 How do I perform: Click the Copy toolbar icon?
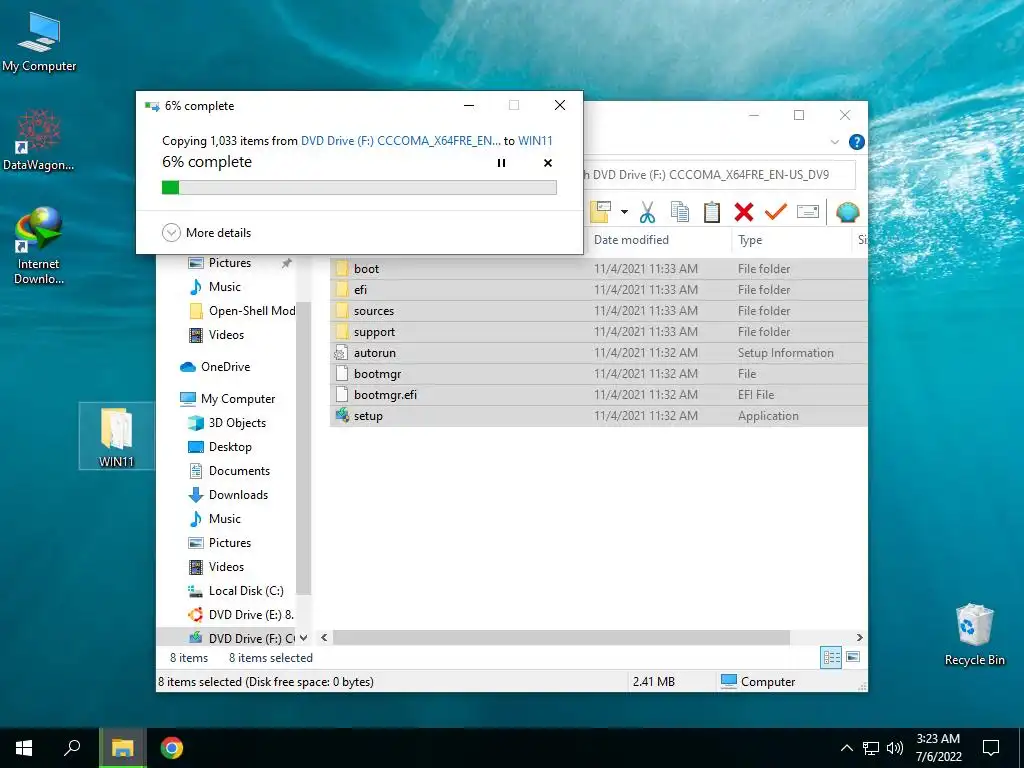pyautogui.click(x=679, y=212)
